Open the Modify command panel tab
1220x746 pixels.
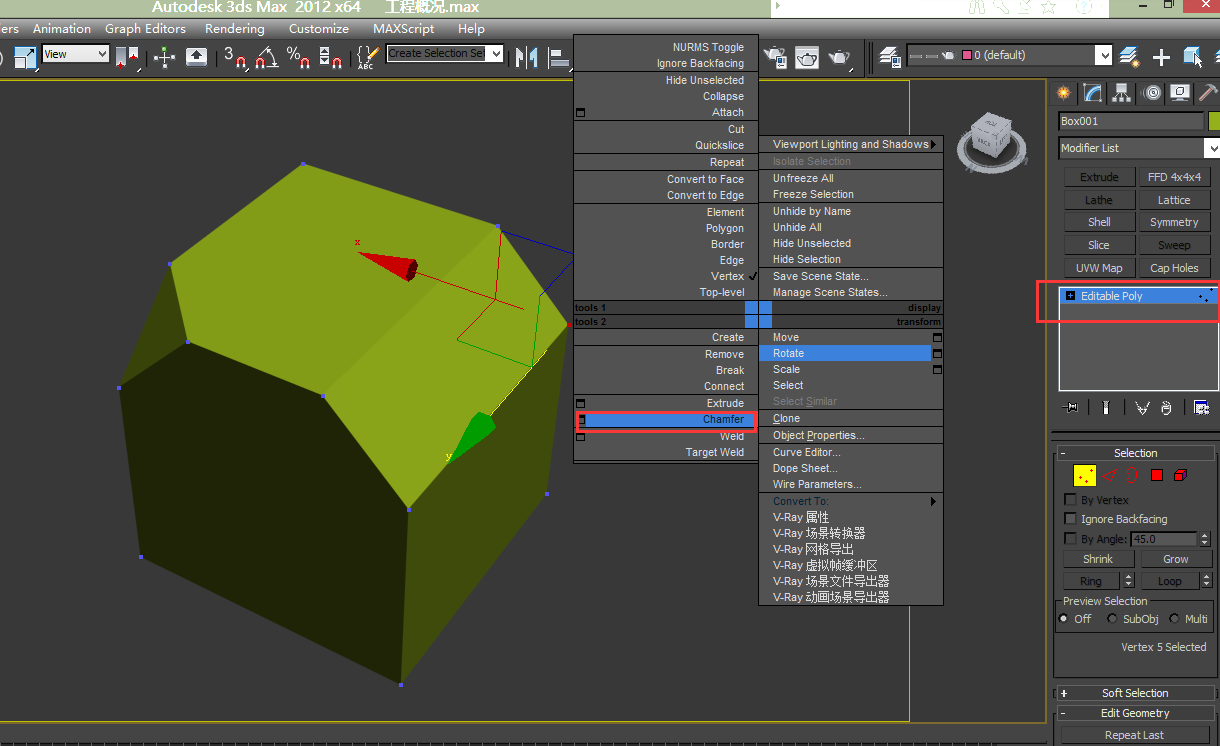(1093, 93)
